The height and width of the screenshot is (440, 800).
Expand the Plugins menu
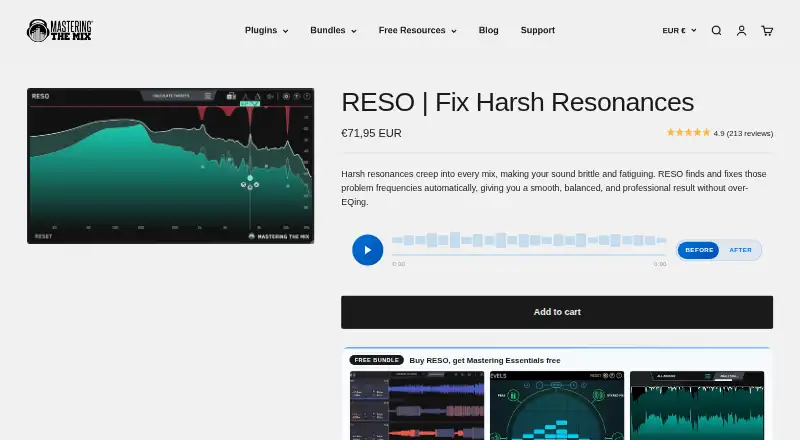click(266, 31)
